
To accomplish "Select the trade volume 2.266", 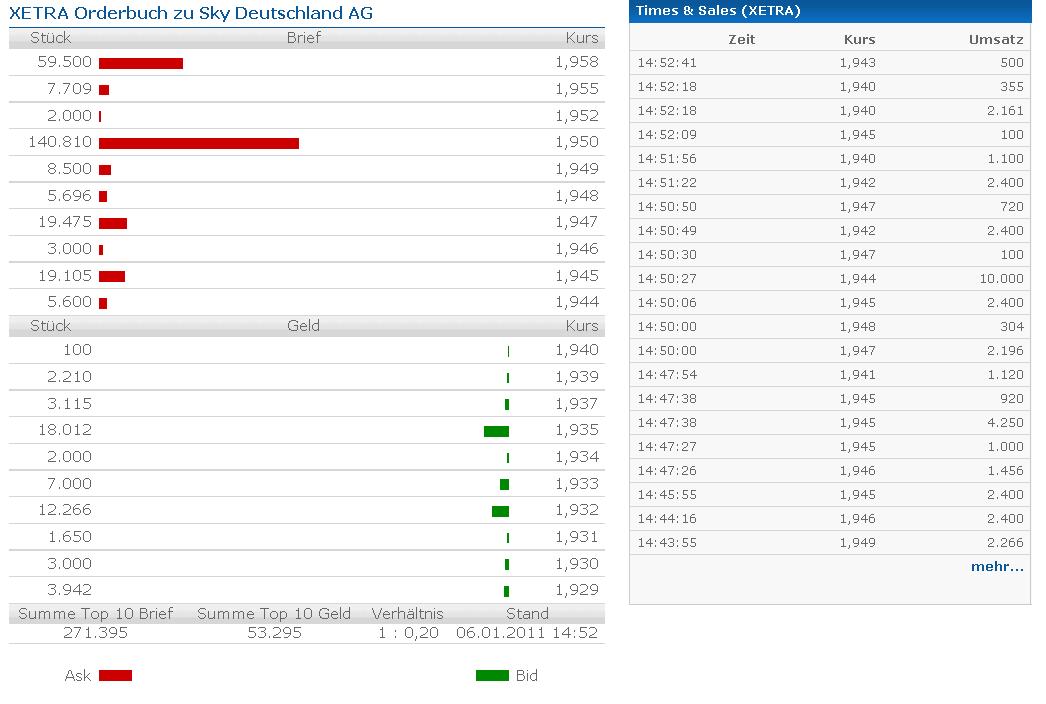I will (x=1005, y=543).
